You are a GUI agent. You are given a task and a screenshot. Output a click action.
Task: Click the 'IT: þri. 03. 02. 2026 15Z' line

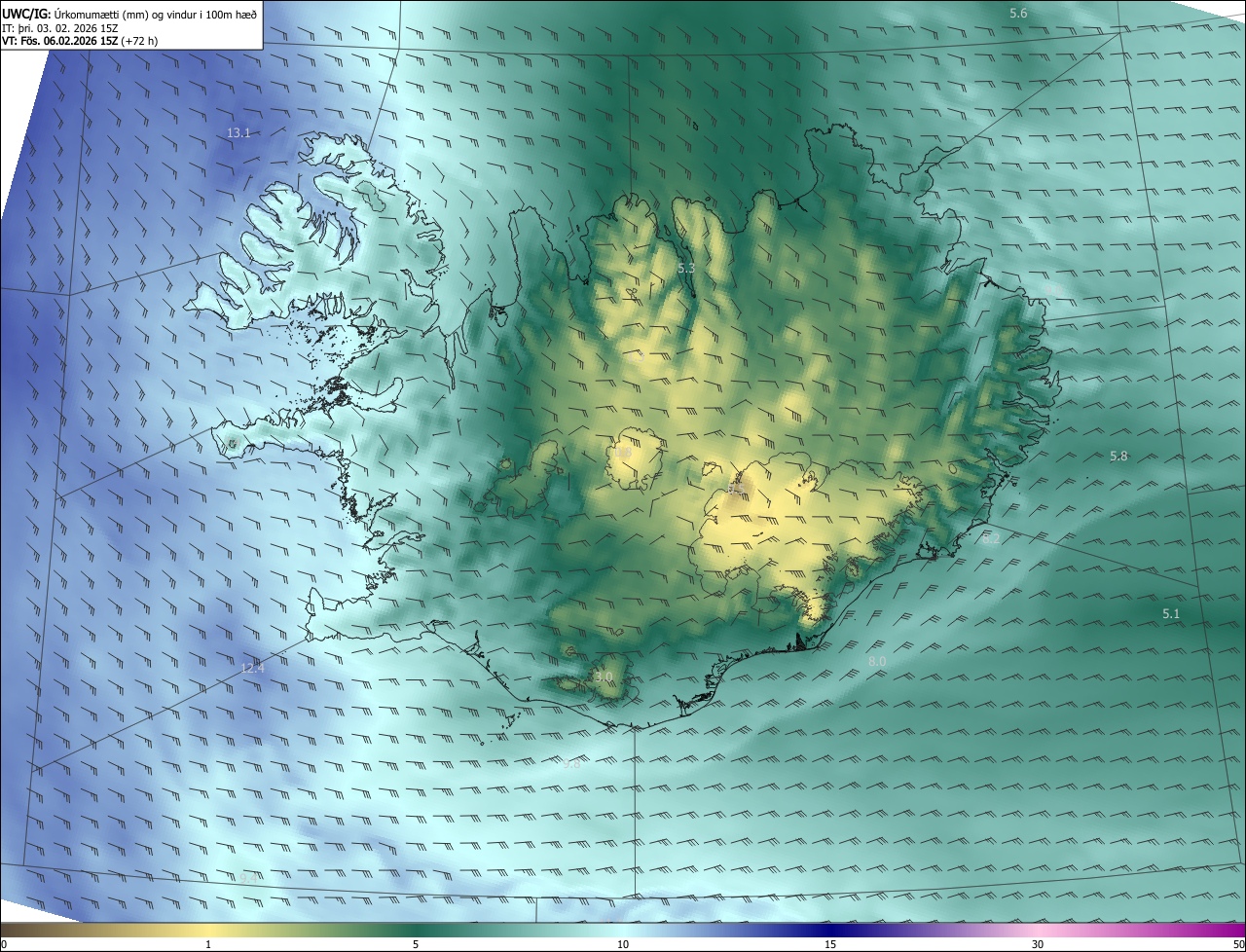click(x=60, y=28)
